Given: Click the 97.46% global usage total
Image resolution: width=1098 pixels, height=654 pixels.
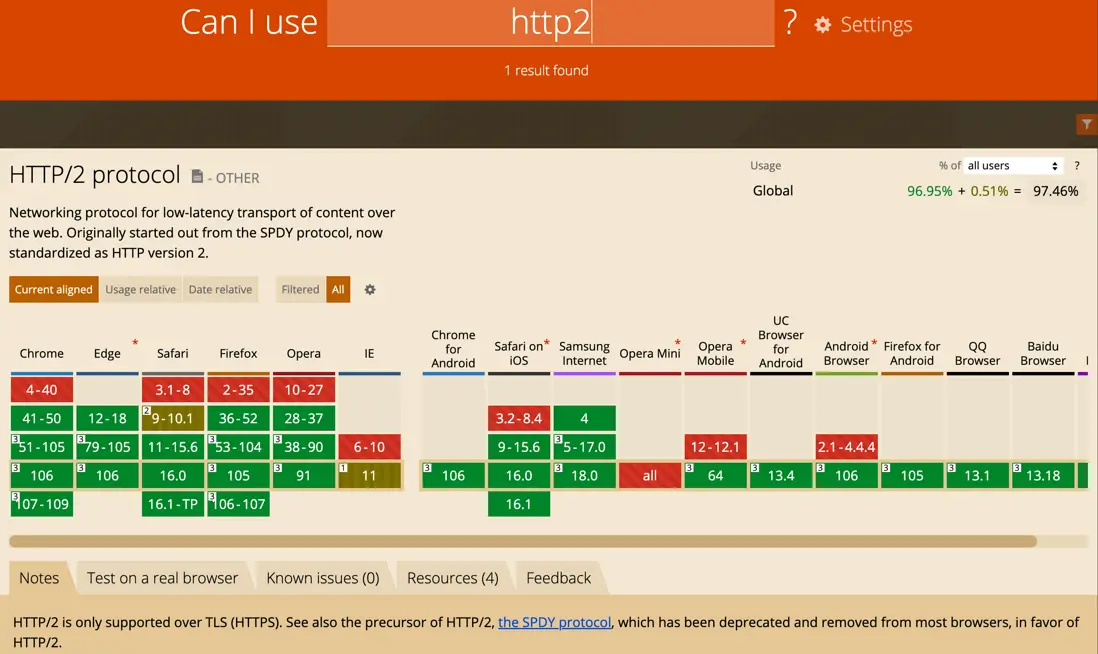Looking at the screenshot, I should point(1055,191).
